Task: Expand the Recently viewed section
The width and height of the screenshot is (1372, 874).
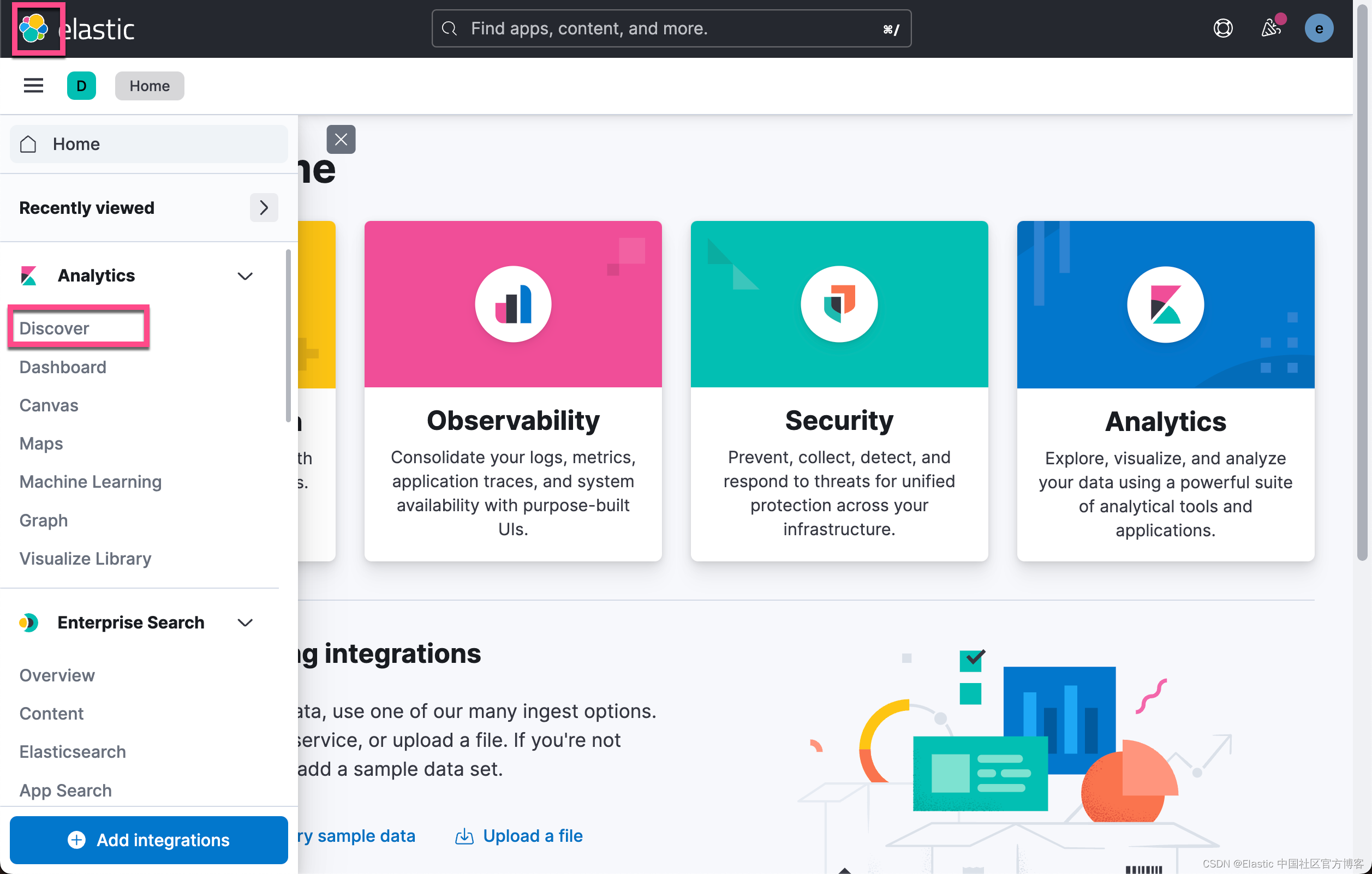Action: (x=264, y=207)
